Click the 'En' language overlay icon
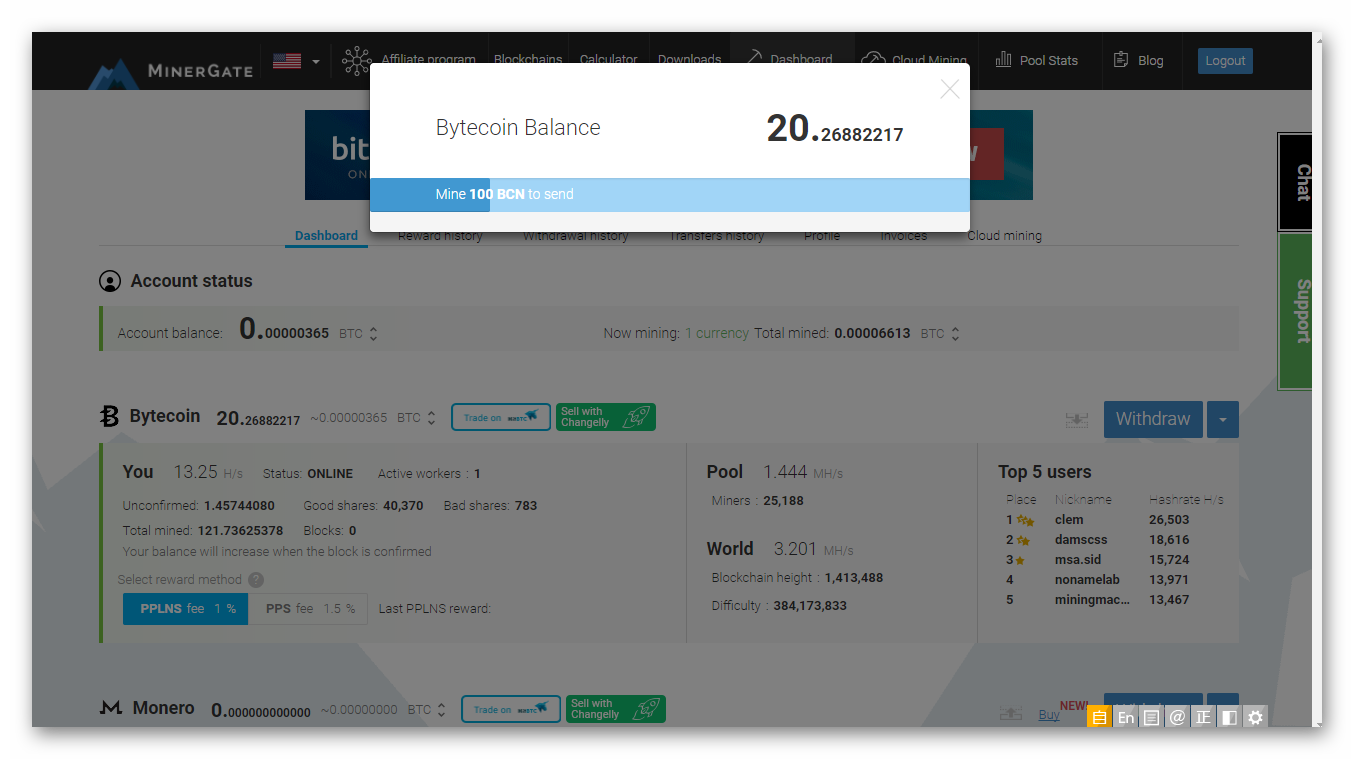1354x759 pixels. tap(1125, 717)
